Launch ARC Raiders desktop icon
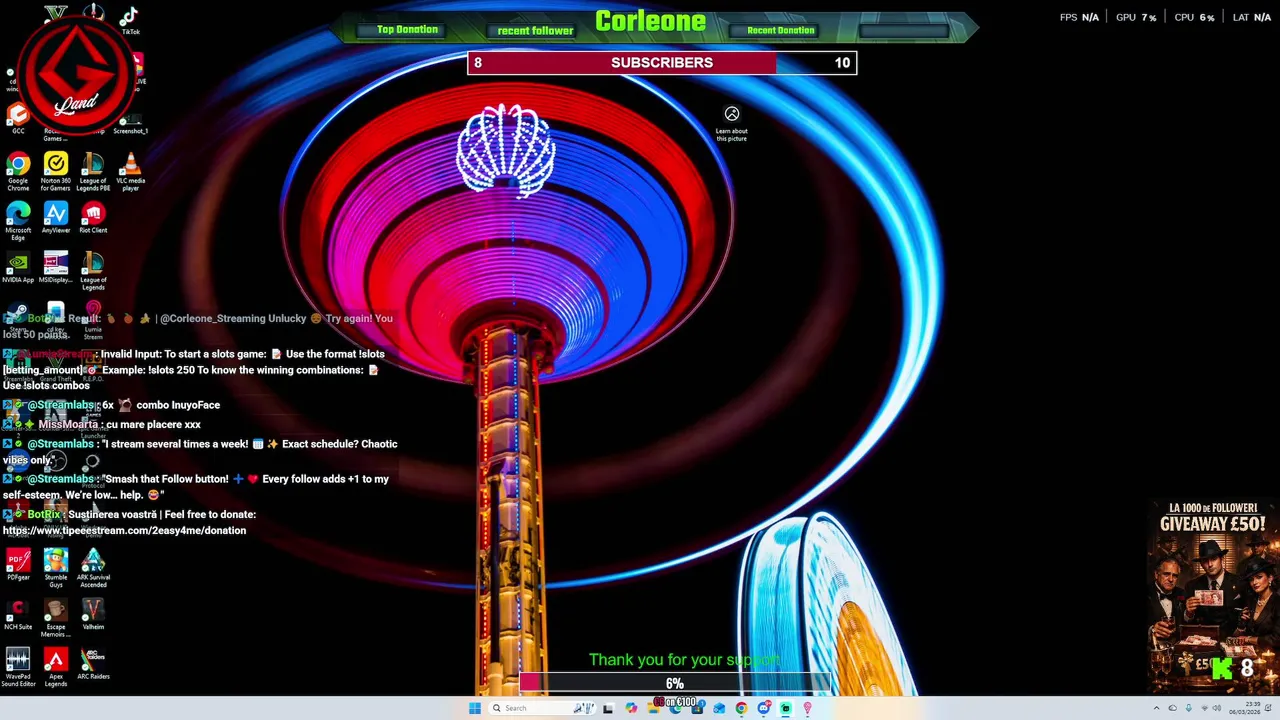 (x=93, y=665)
